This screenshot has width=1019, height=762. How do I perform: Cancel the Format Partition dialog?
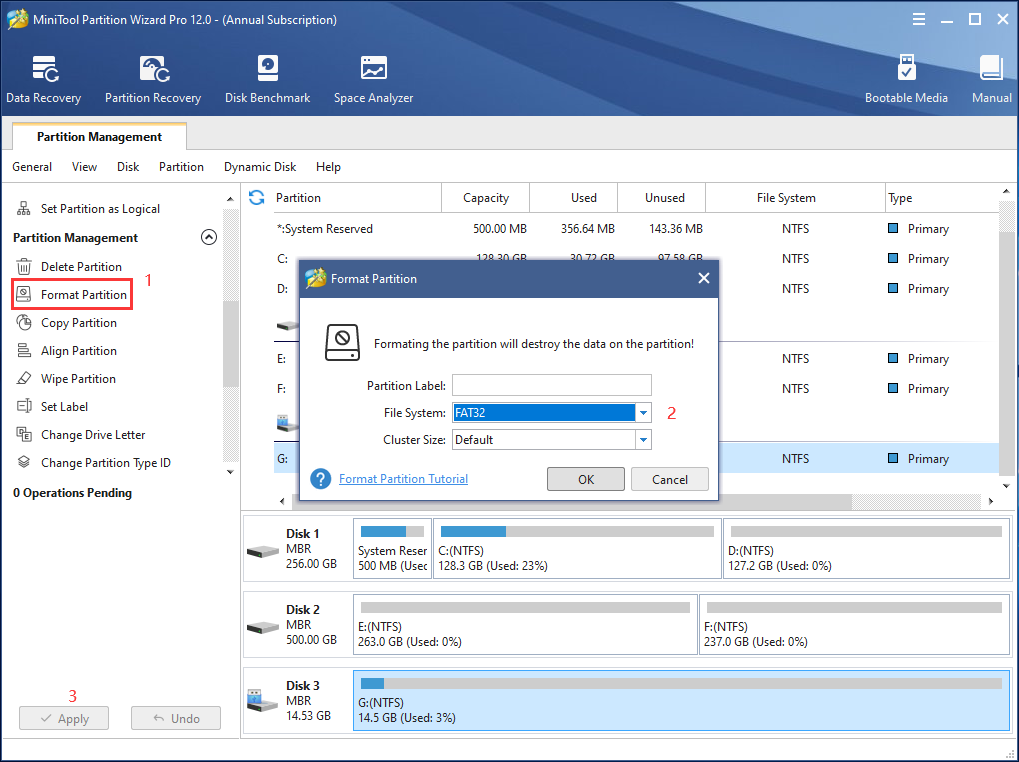(x=669, y=479)
